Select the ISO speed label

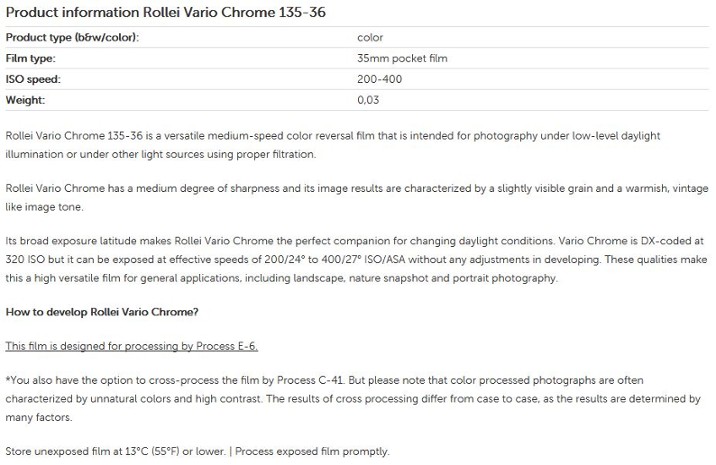tap(33, 79)
